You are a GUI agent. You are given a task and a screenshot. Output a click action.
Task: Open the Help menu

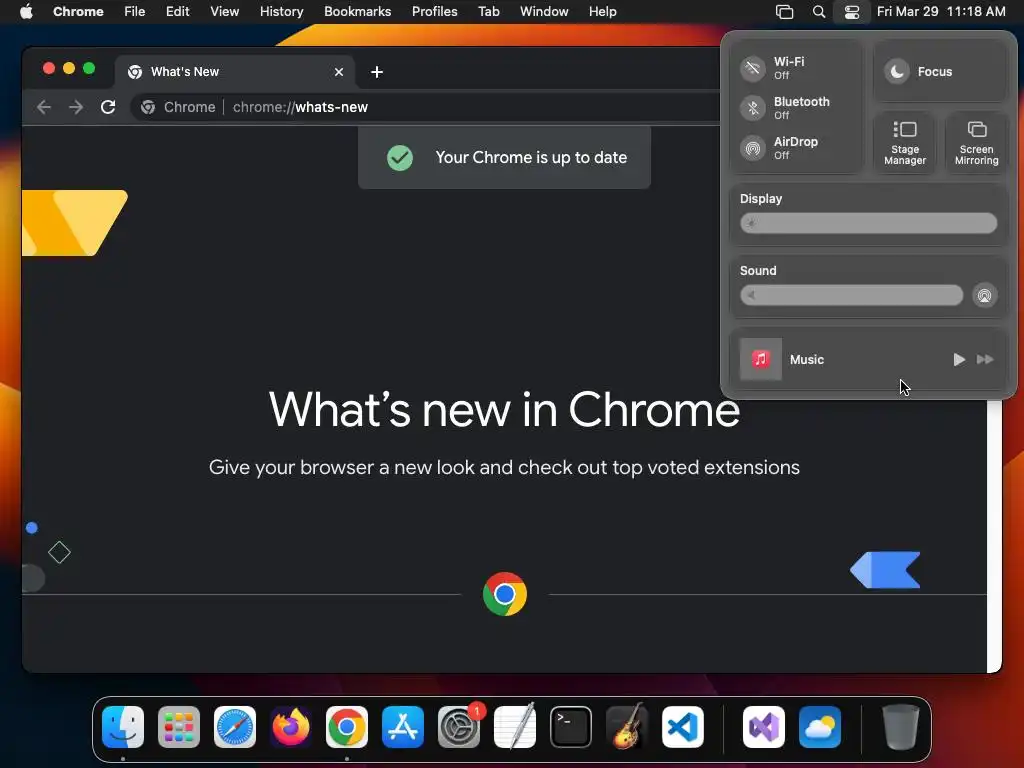coord(602,12)
